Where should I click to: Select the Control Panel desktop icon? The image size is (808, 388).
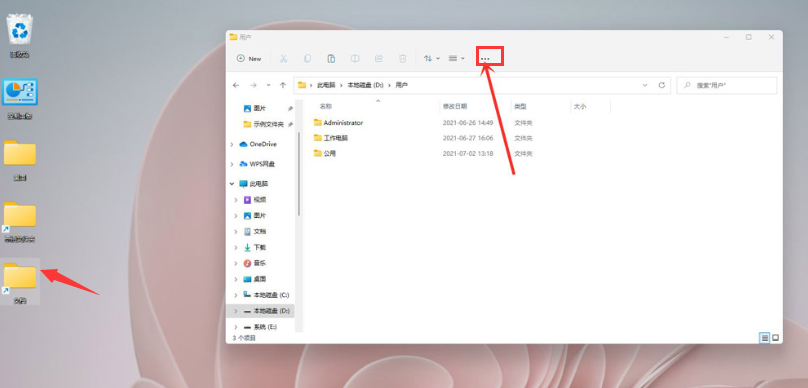(20, 99)
